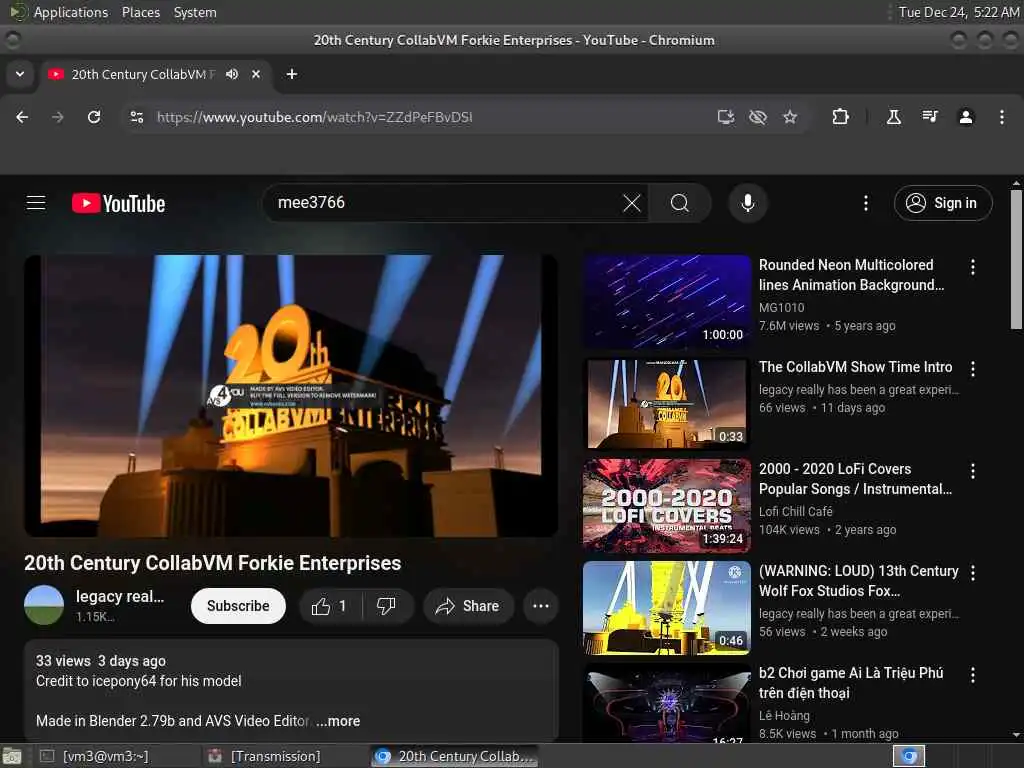
Task: Open Chromium three-dot menu
Action: [x=1002, y=117]
